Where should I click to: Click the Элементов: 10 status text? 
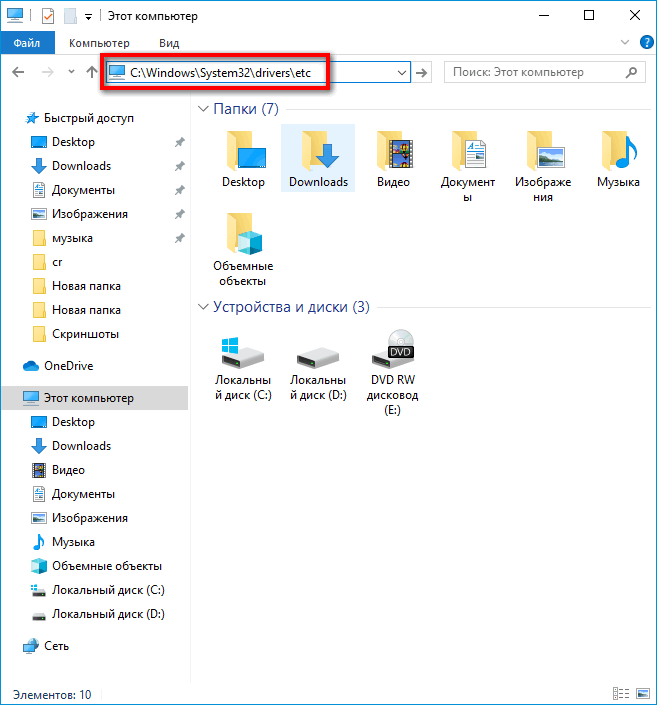coord(52,695)
